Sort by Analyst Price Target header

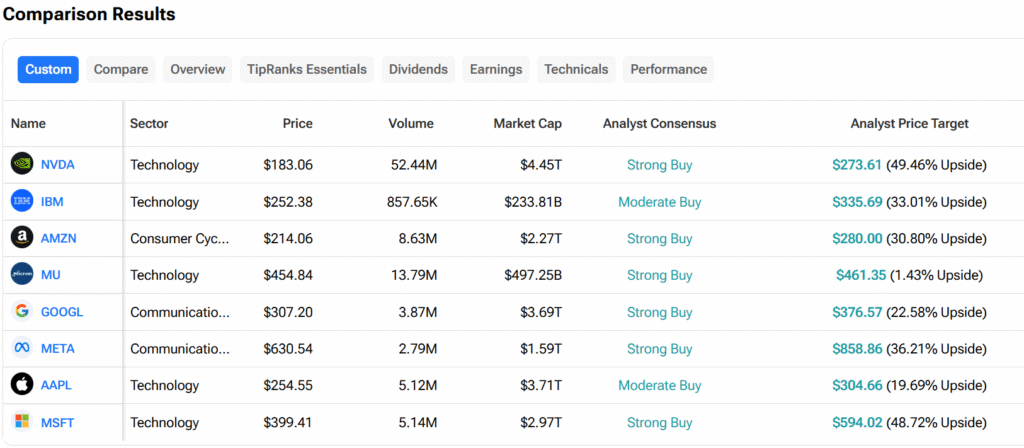pyautogui.click(x=909, y=123)
